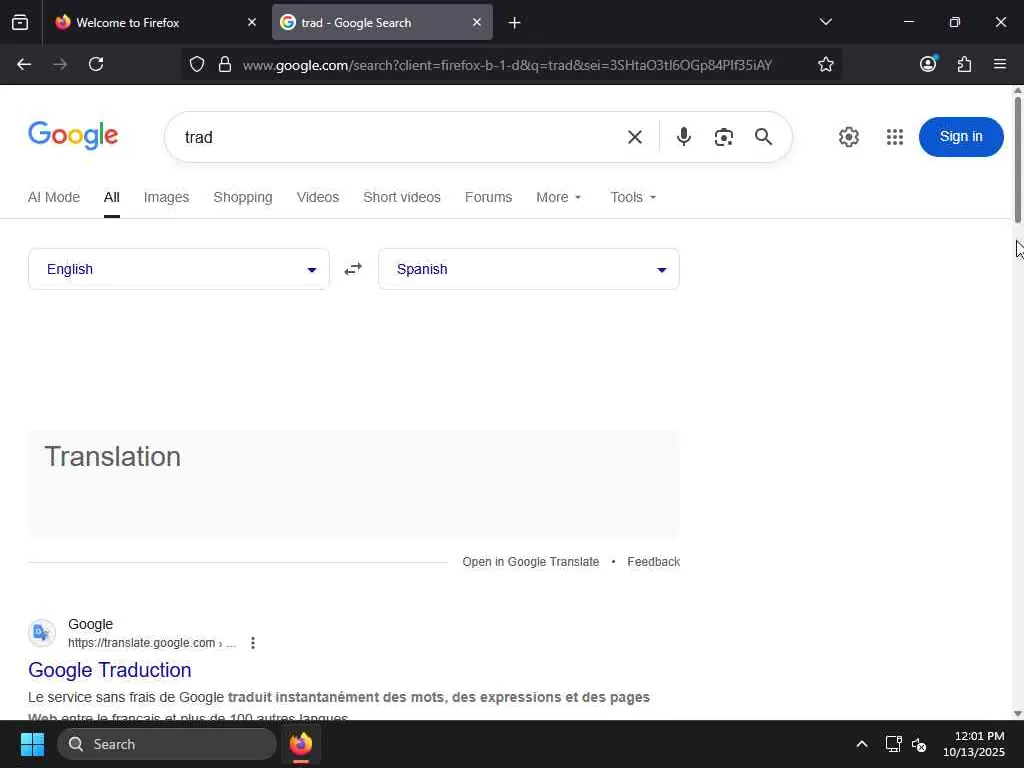Click the Sign in button
This screenshot has height=768, width=1024.
961,136
